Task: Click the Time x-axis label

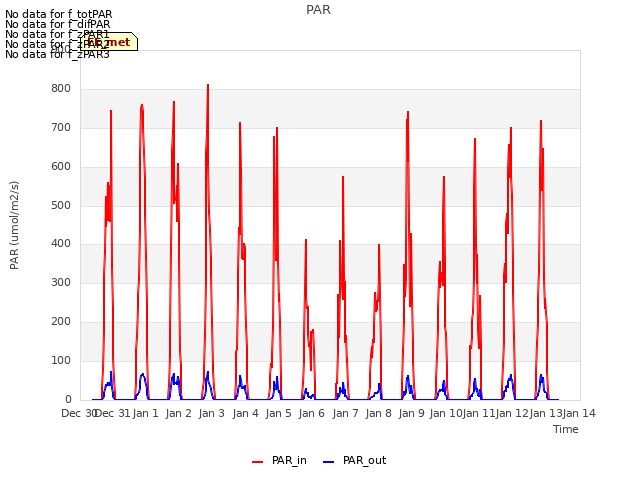Action: coord(566,429)
